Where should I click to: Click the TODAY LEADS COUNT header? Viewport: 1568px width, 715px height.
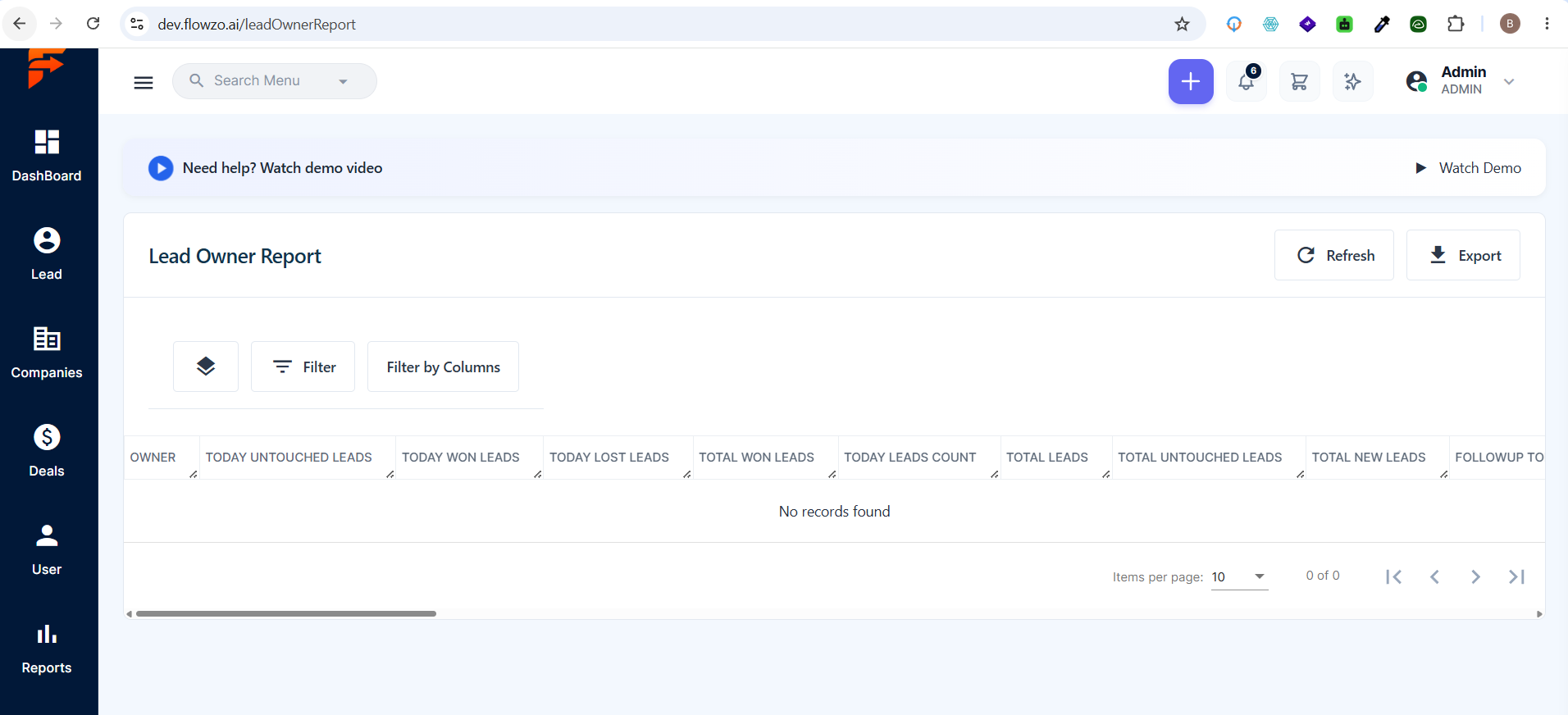click(x=910, y=458)
